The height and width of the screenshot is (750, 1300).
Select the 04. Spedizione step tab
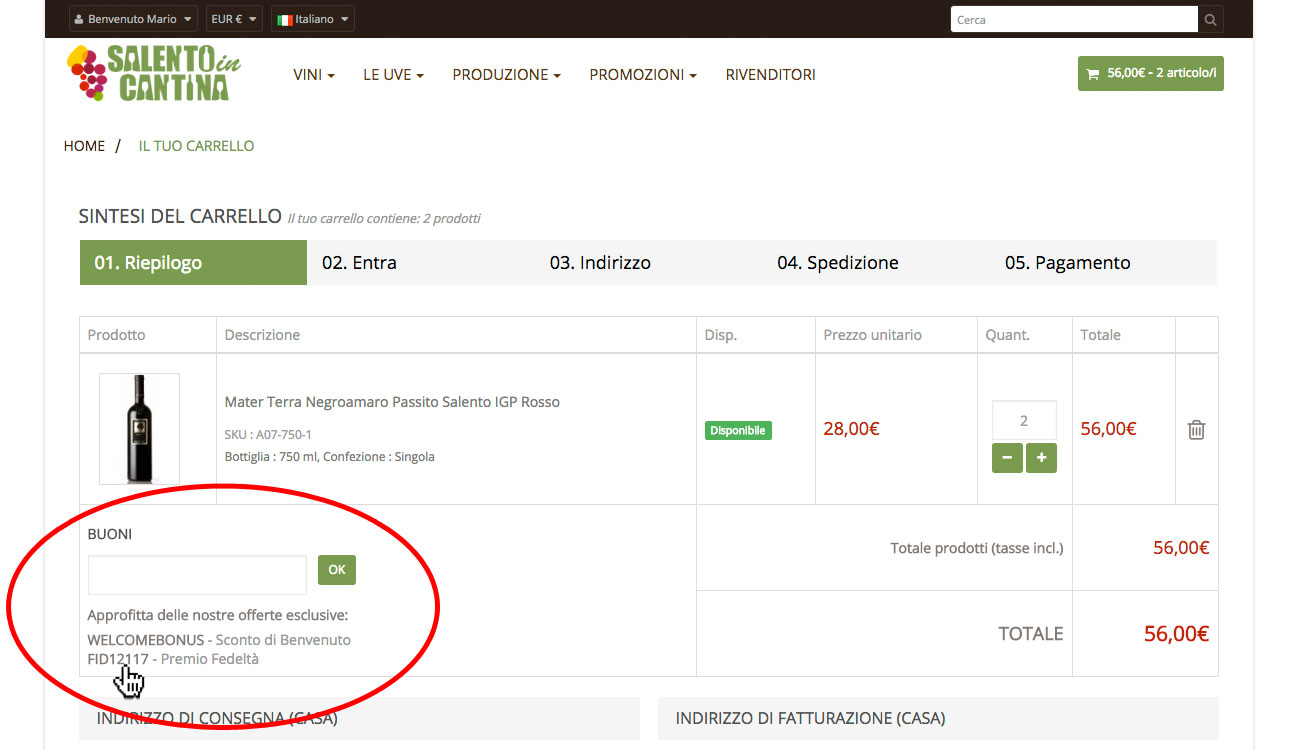(876, 263)
